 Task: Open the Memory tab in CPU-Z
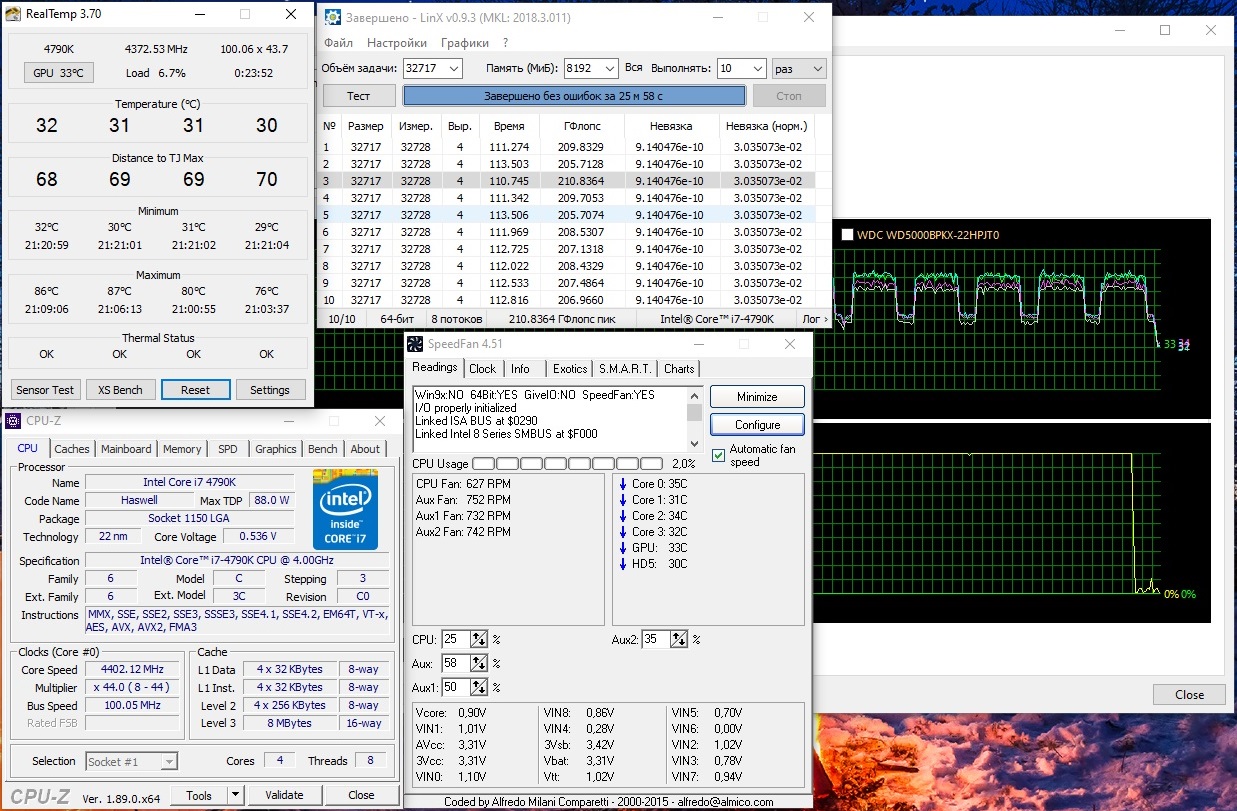(x=182, y=449)
